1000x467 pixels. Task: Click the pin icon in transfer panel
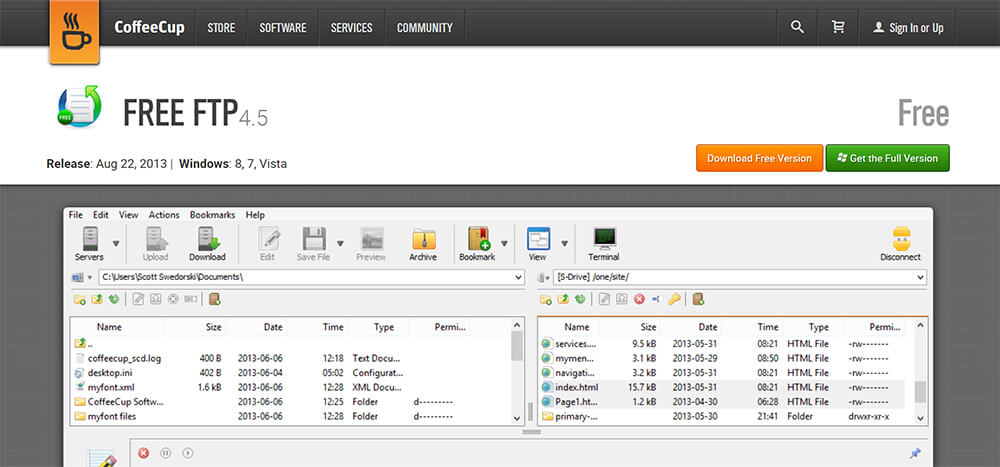tap(915, 453)
